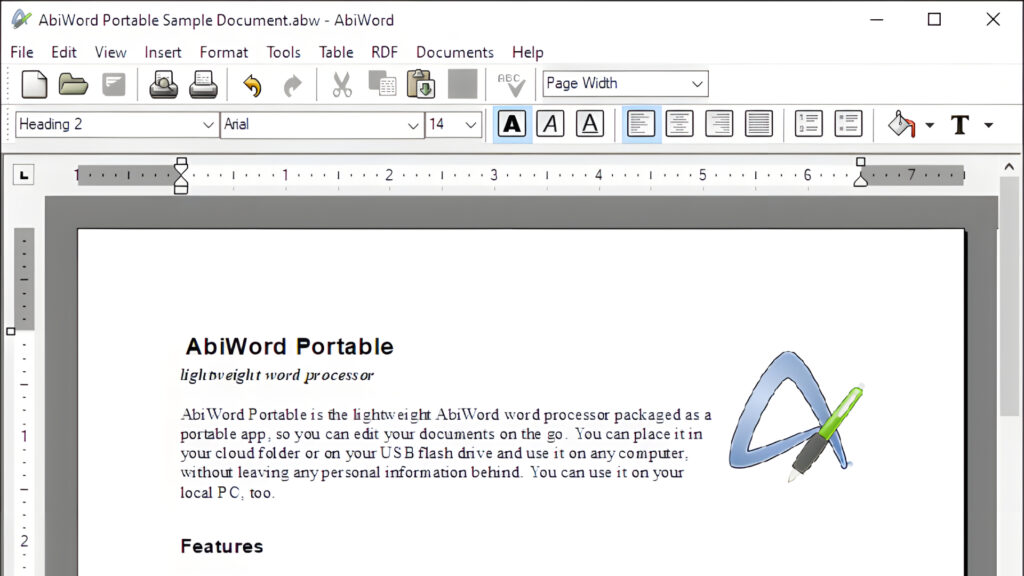Open the paint bucket highlight color picker
Viewport: 1024px width, 576px height.
click(929, 125)
